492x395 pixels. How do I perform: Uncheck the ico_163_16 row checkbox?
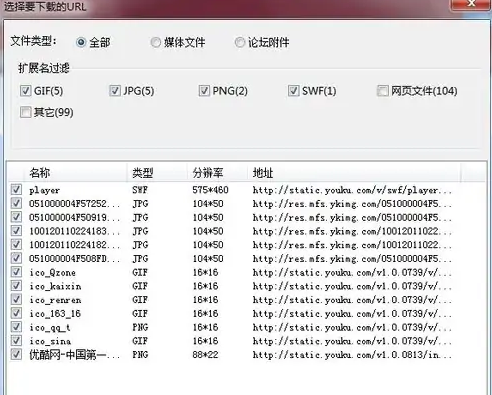click(16, 313)
